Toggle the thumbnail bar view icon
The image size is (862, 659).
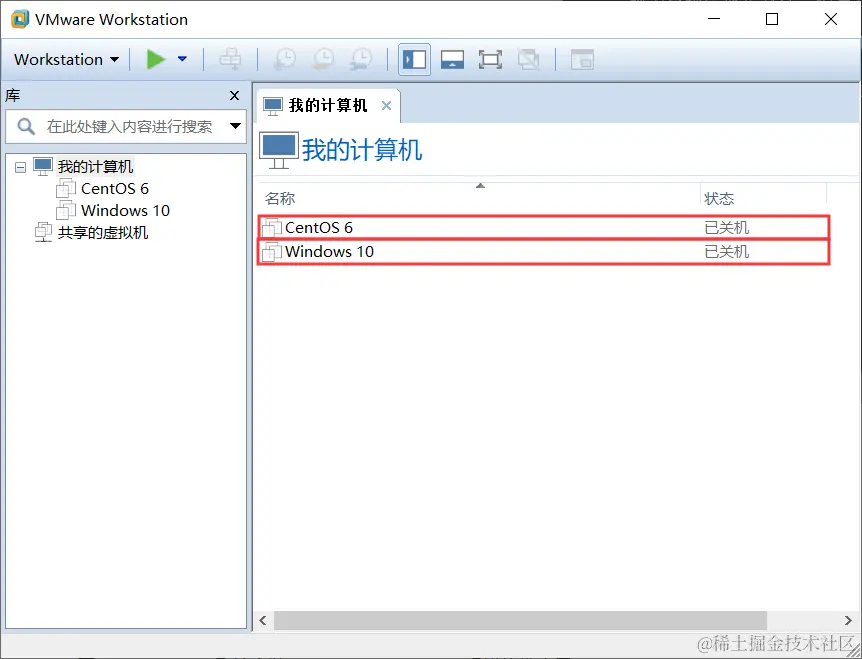pos(452,59)
